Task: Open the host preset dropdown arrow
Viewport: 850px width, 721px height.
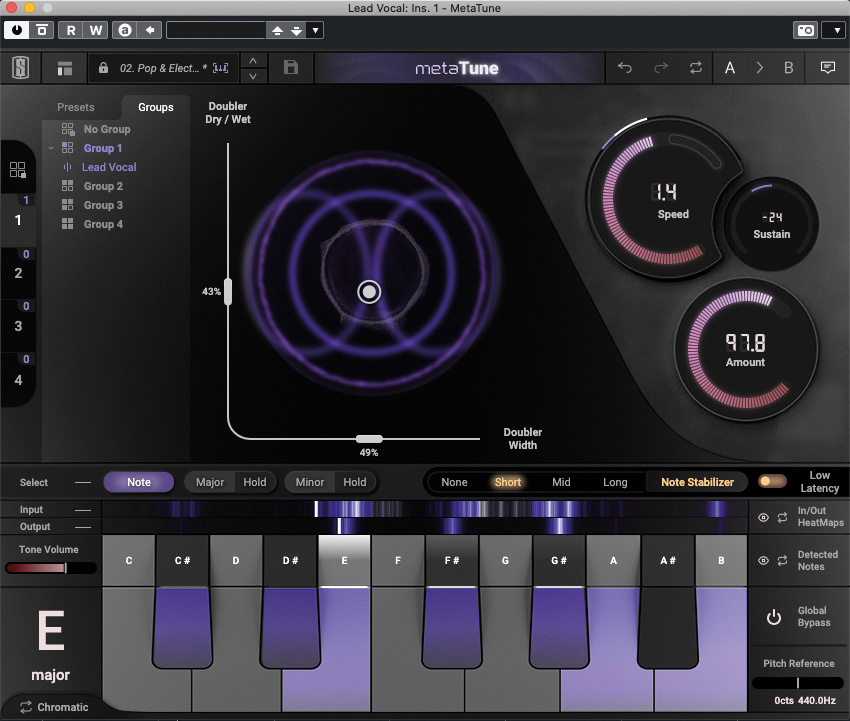Action: 316,30
